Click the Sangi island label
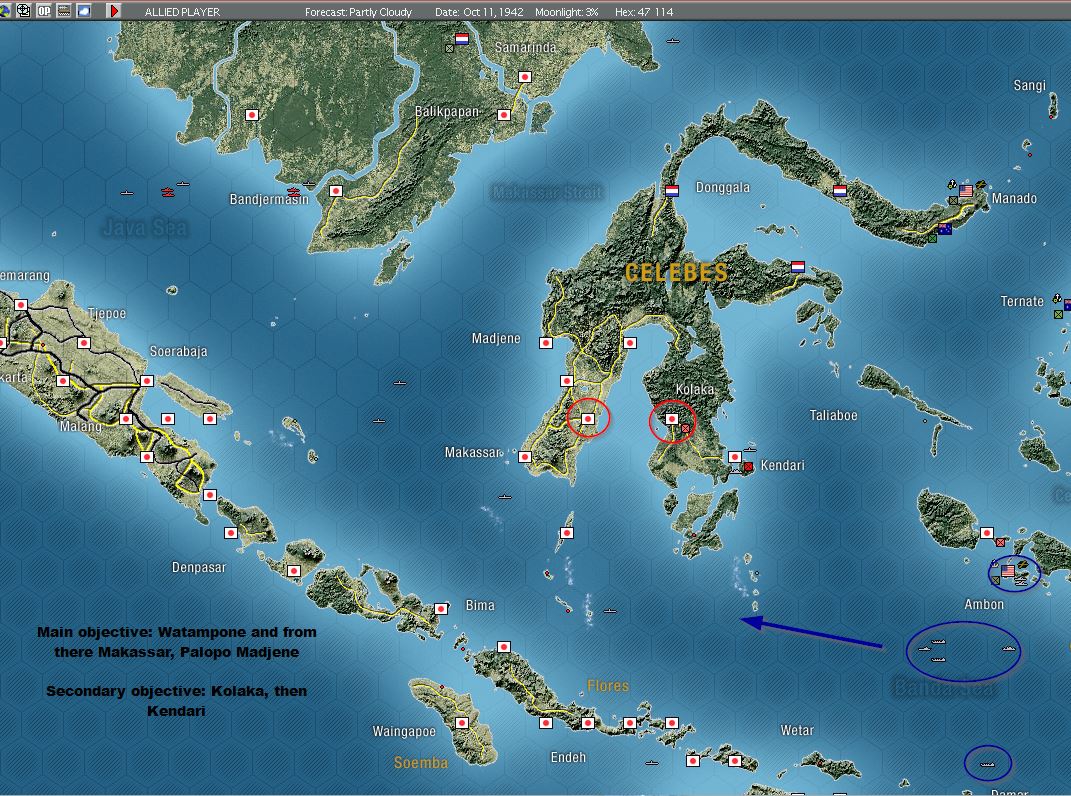 [1029, 85]
